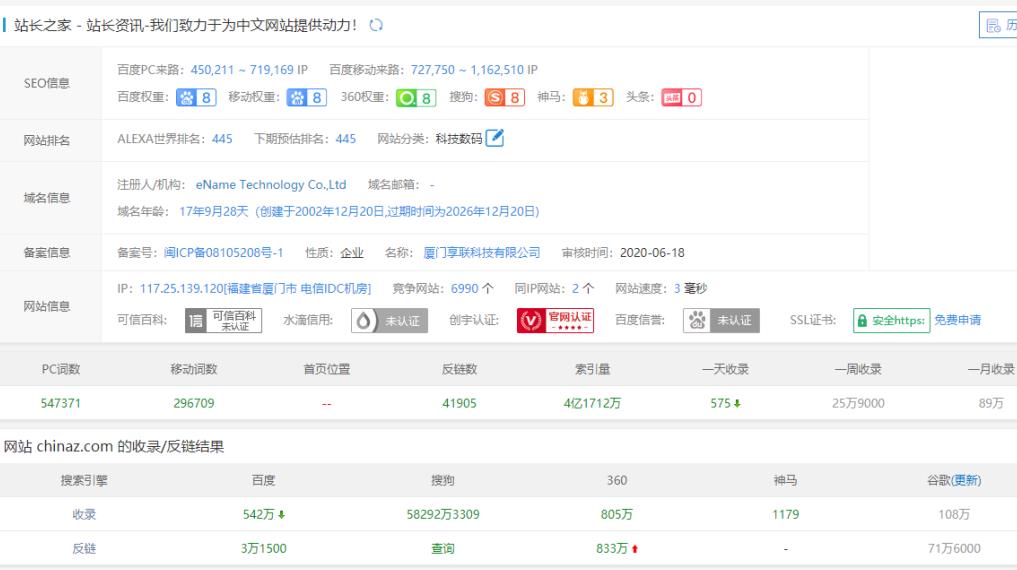Click the 科技数码 category text
Viewport: 1017px width, 570px height.
(x=459, y=139)
